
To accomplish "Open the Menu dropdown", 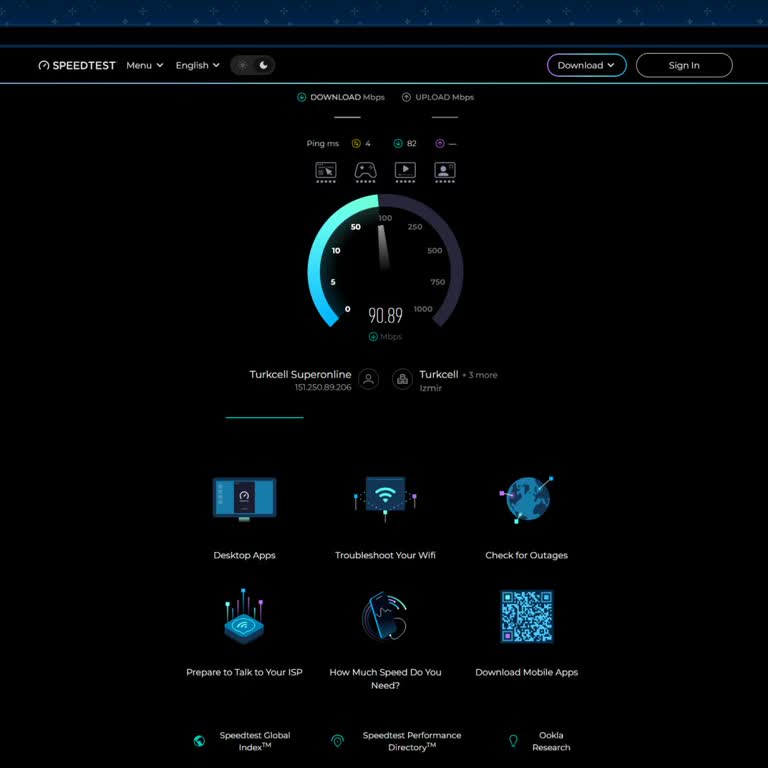I will click(144, 65).
